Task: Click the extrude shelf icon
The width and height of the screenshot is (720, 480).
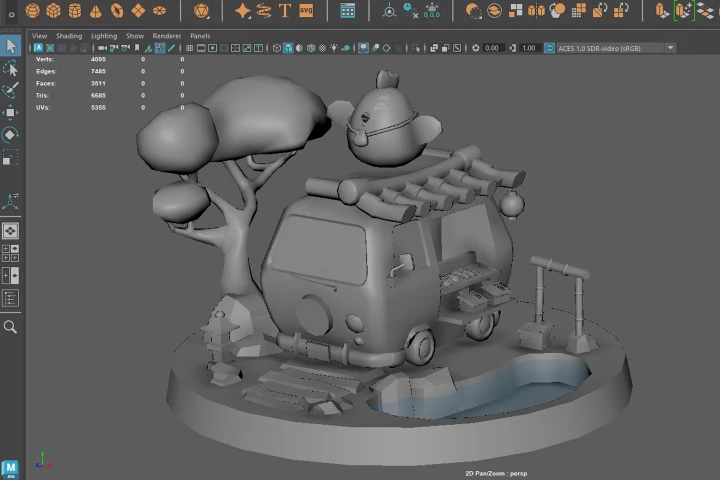Action: coord(662,11)
